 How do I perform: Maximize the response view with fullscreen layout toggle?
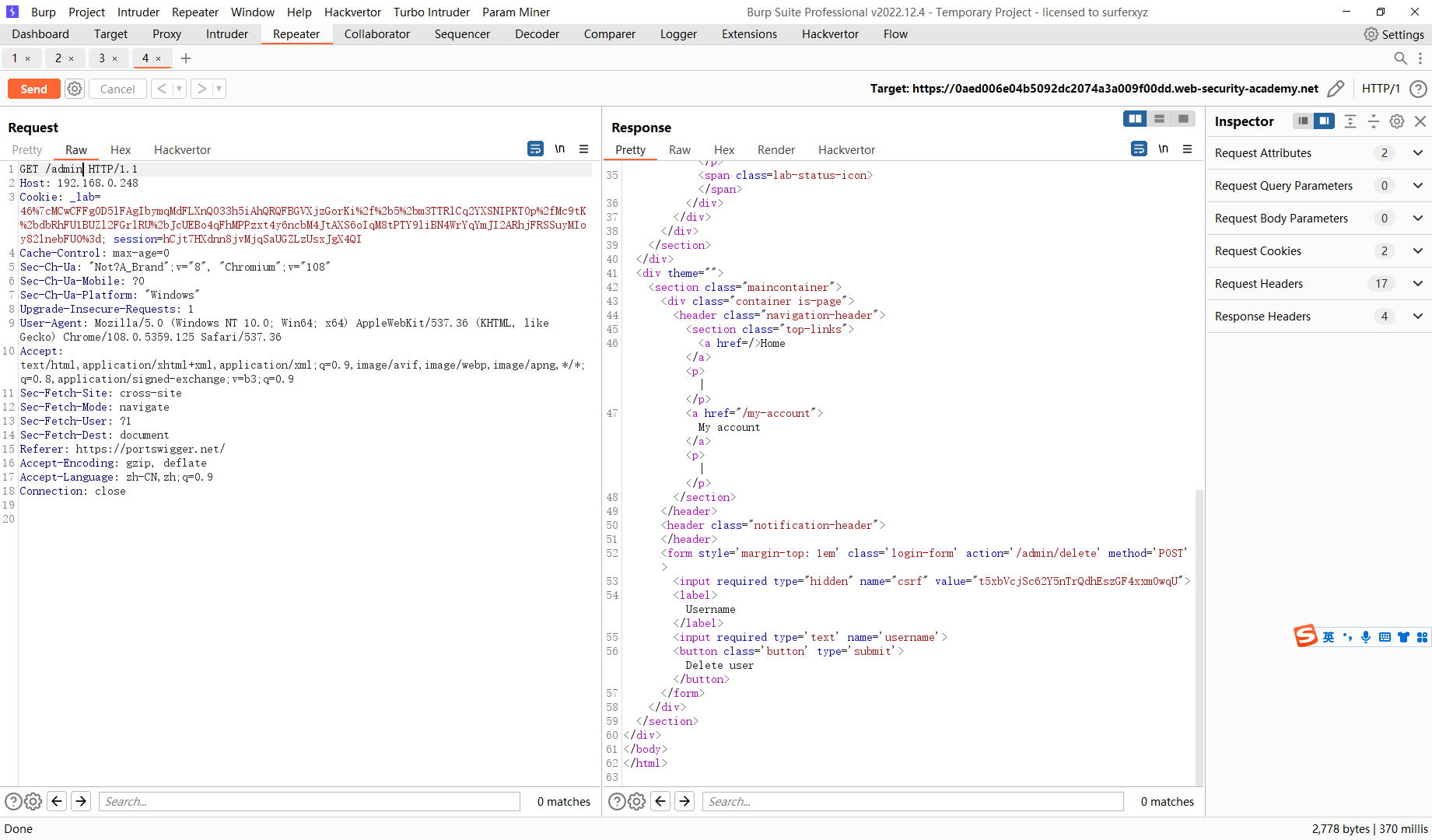point(1183,118)
